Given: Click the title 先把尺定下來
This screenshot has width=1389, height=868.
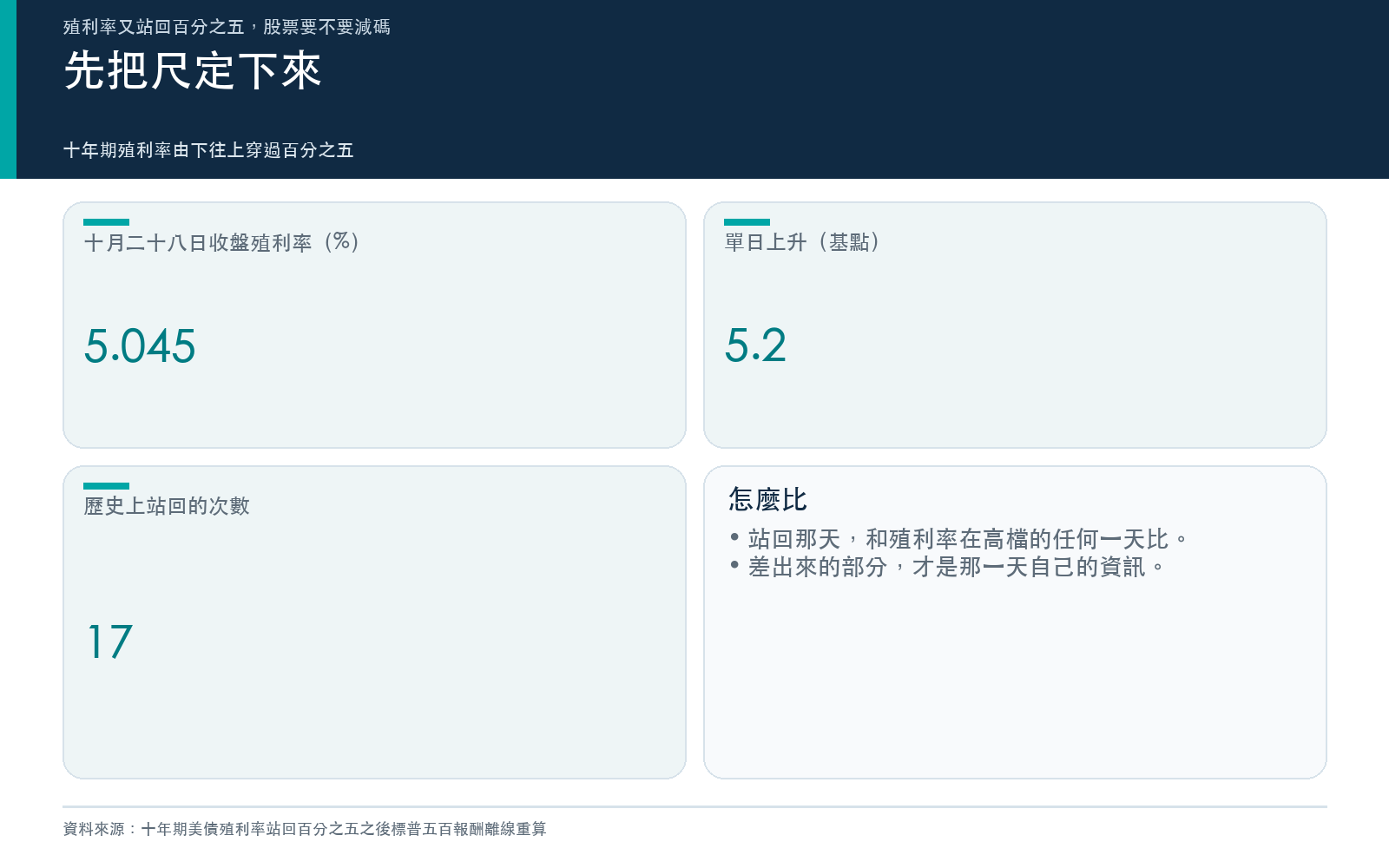Looking at the screenshot, I should click(193, 70).
